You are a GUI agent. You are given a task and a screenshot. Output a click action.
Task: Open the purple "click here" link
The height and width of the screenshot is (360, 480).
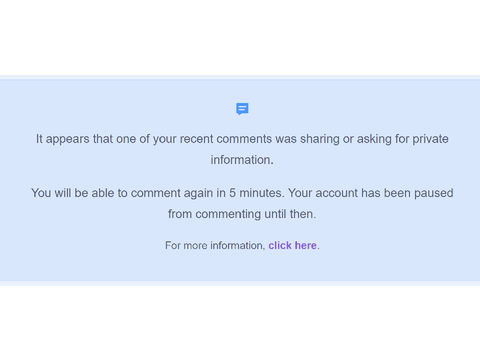tap(292, 245)
